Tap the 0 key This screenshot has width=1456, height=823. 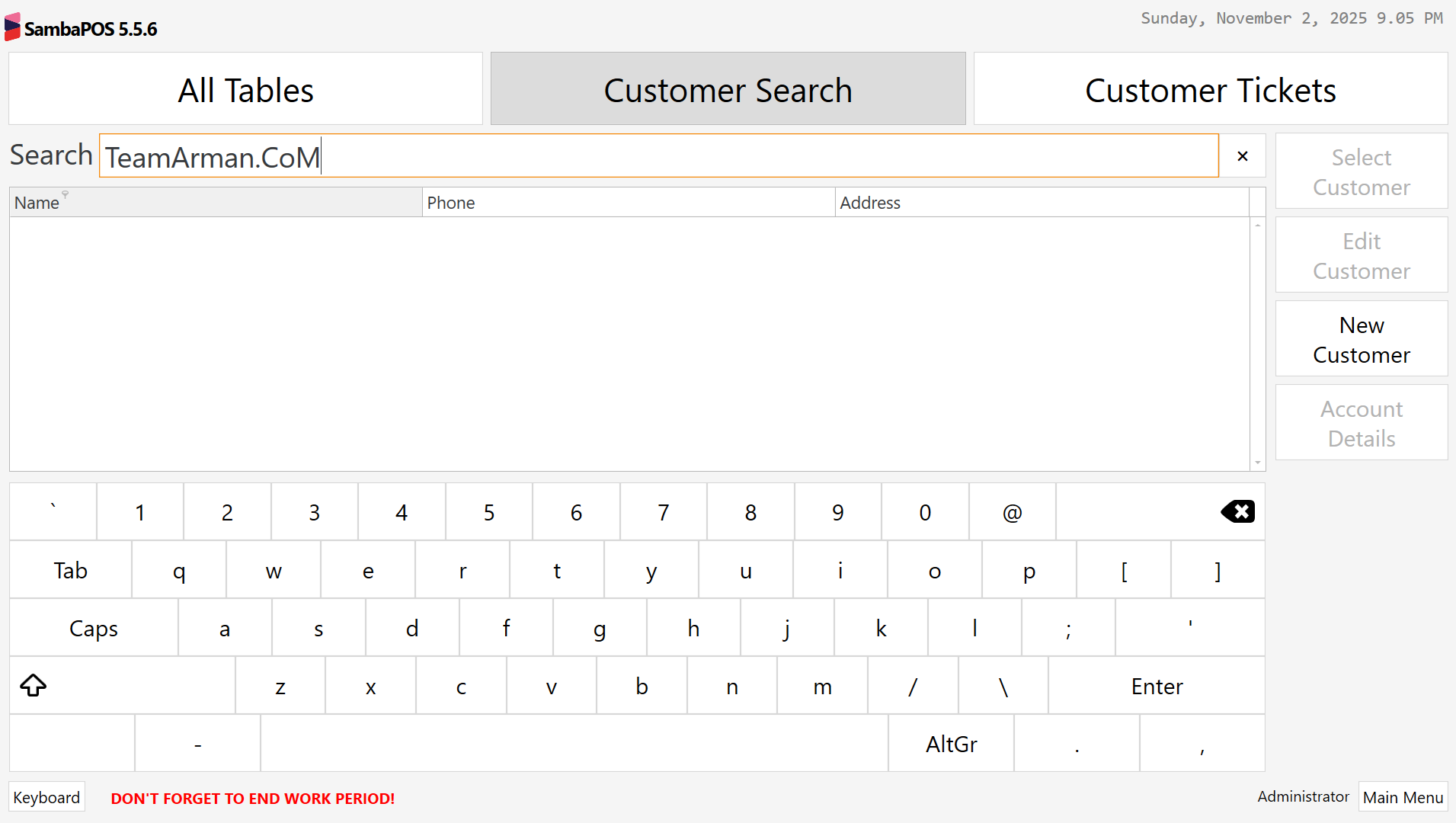(x=925, y=512)
